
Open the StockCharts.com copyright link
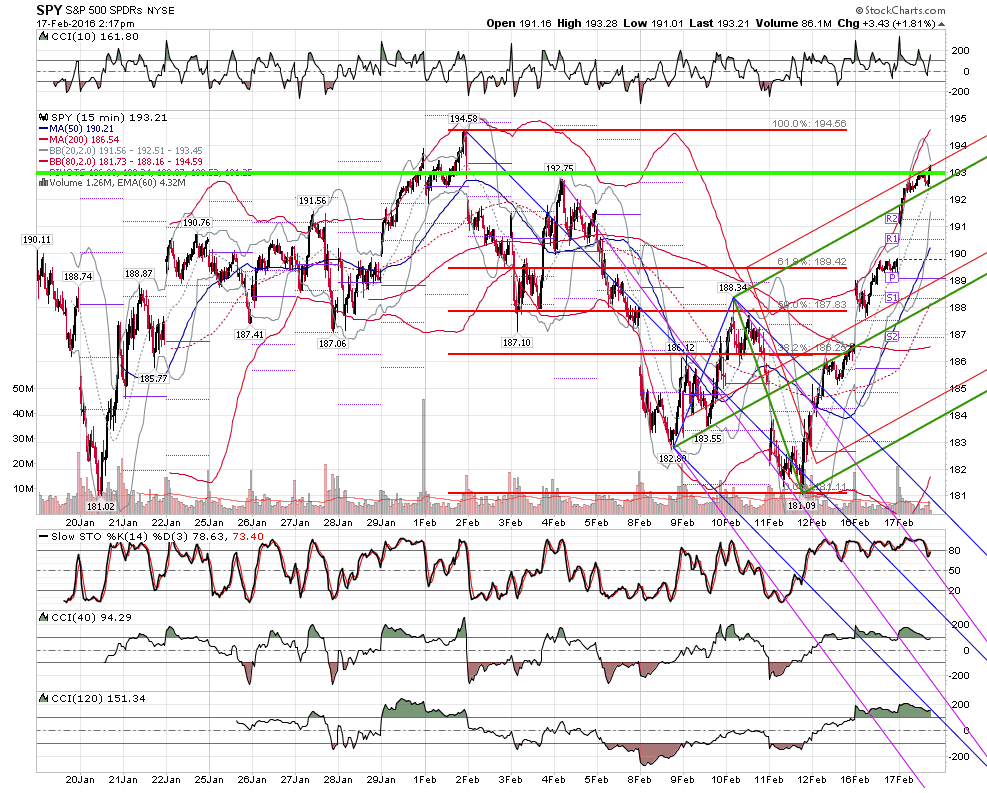pos(900,10)
